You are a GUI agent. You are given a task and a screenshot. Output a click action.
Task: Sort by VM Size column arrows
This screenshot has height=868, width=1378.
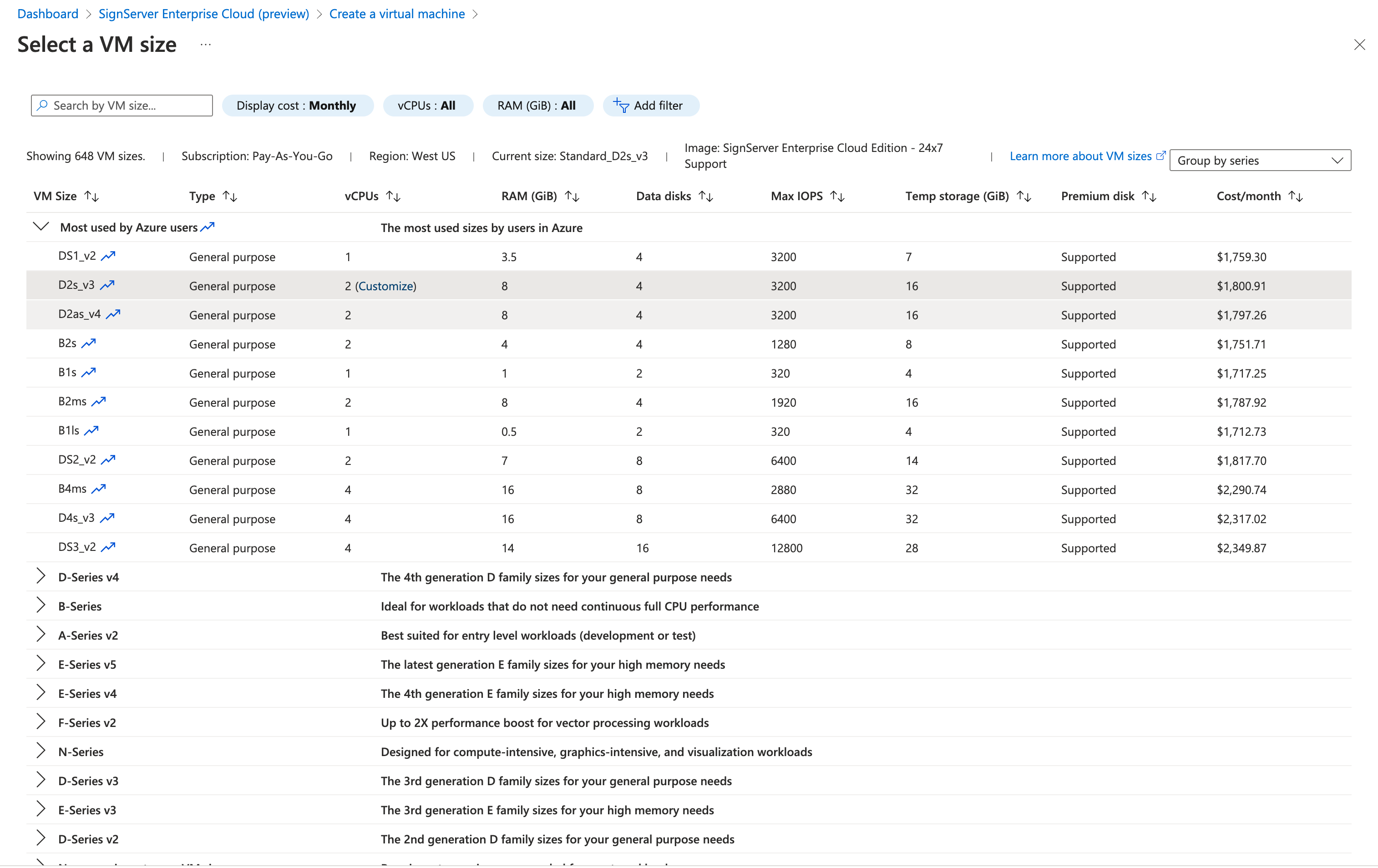coord(91,196)
